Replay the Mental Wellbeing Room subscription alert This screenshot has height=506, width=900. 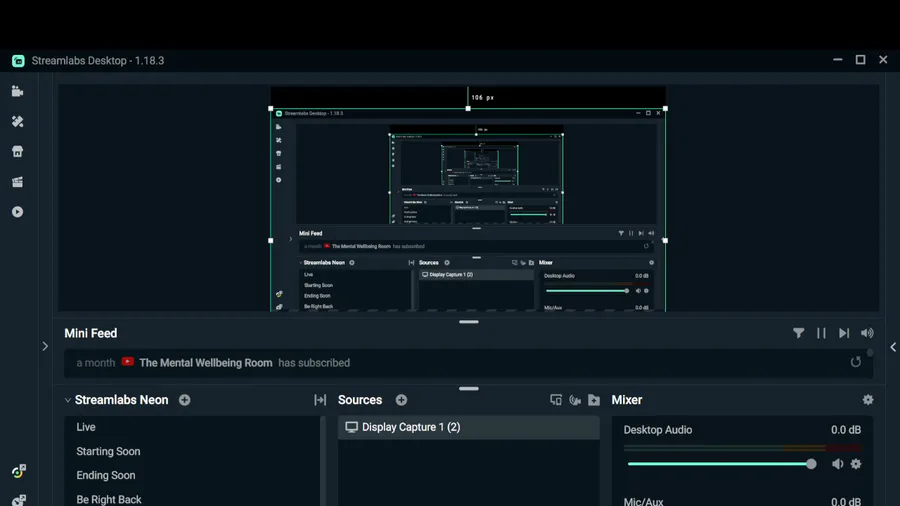coord(856,362)
